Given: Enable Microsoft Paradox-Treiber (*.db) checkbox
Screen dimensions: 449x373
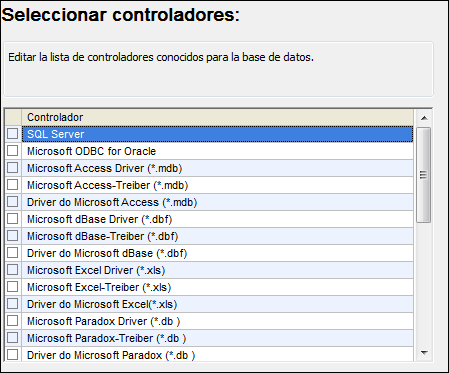Looking at the screenshot, I should (13, 338).
